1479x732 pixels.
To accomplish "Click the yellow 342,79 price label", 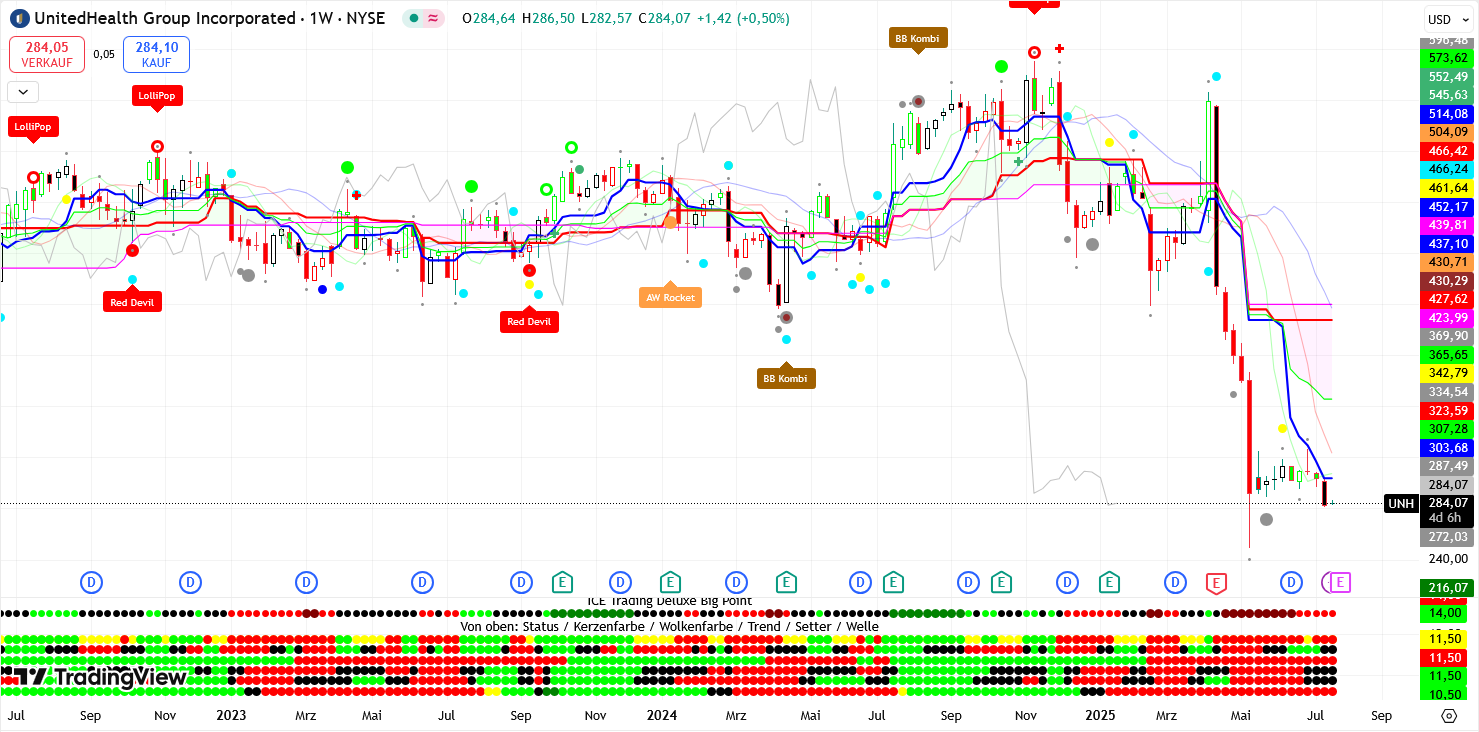I will pyautogui.click(x=1448, y=373).
